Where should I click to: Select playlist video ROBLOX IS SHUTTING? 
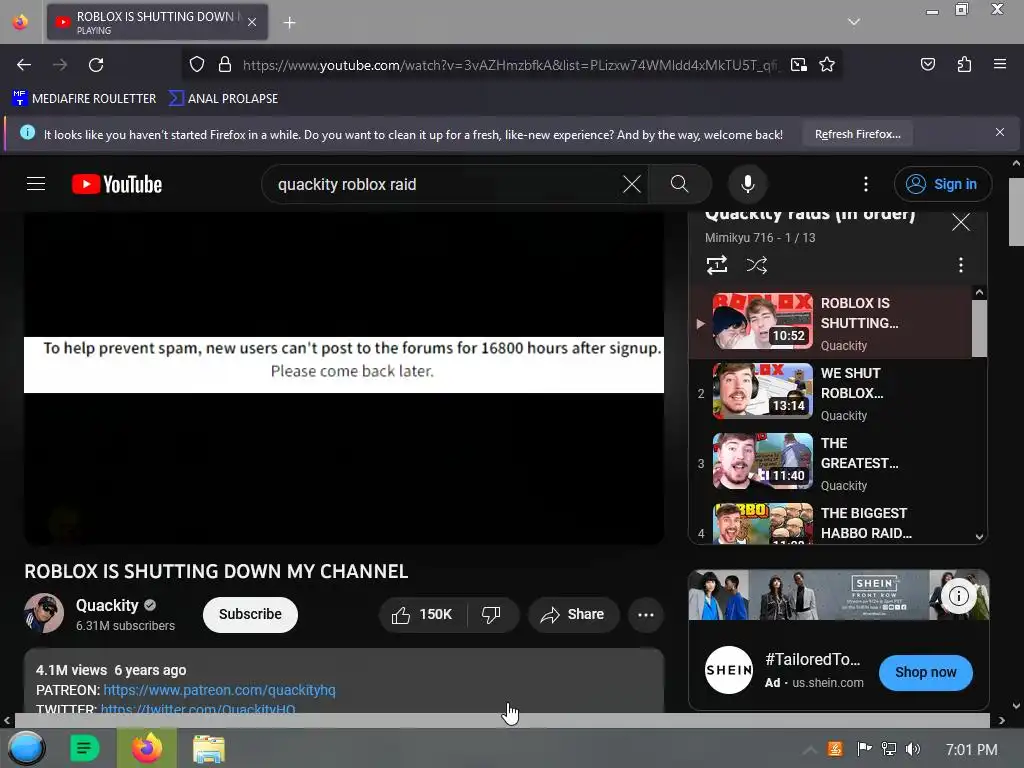coord(831,323)
